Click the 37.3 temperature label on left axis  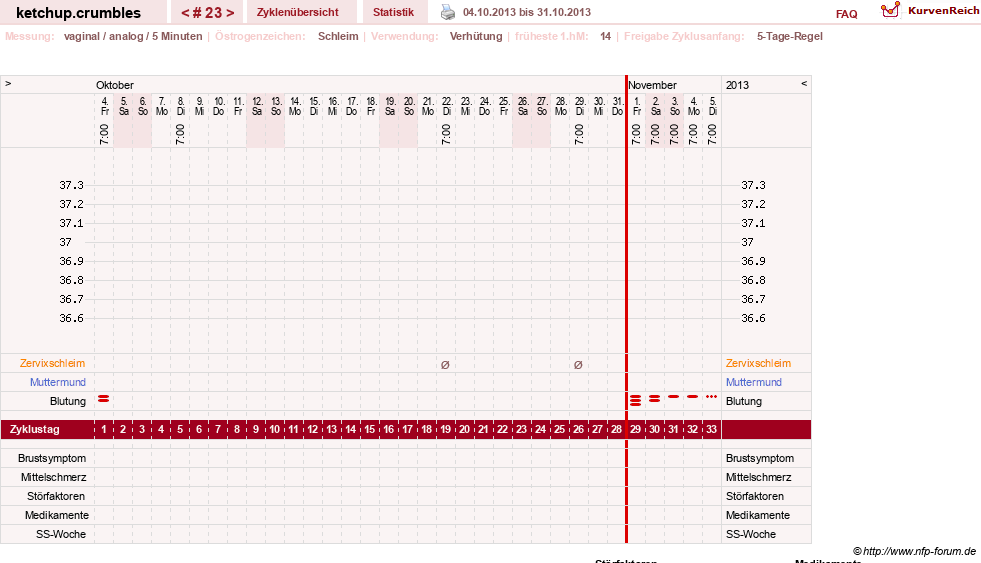click(71, 185)
